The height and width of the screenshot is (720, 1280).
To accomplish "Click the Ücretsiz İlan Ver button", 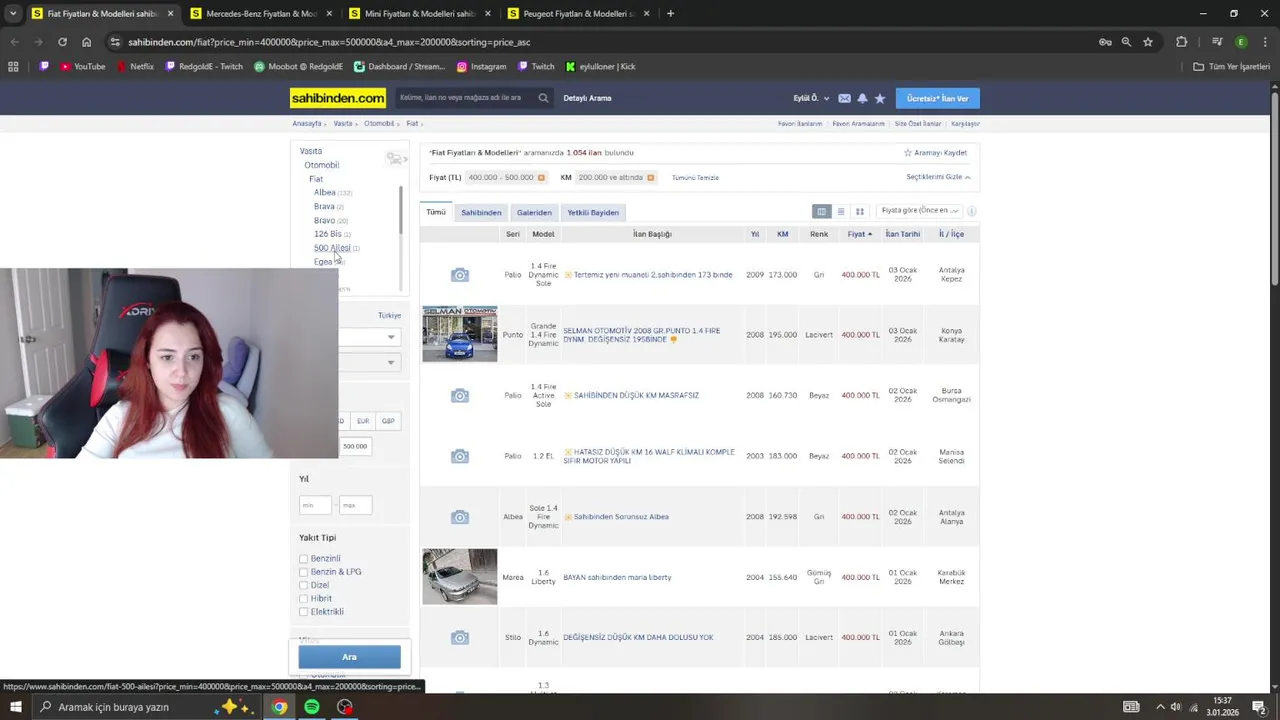I will click(x=937, y=98).
